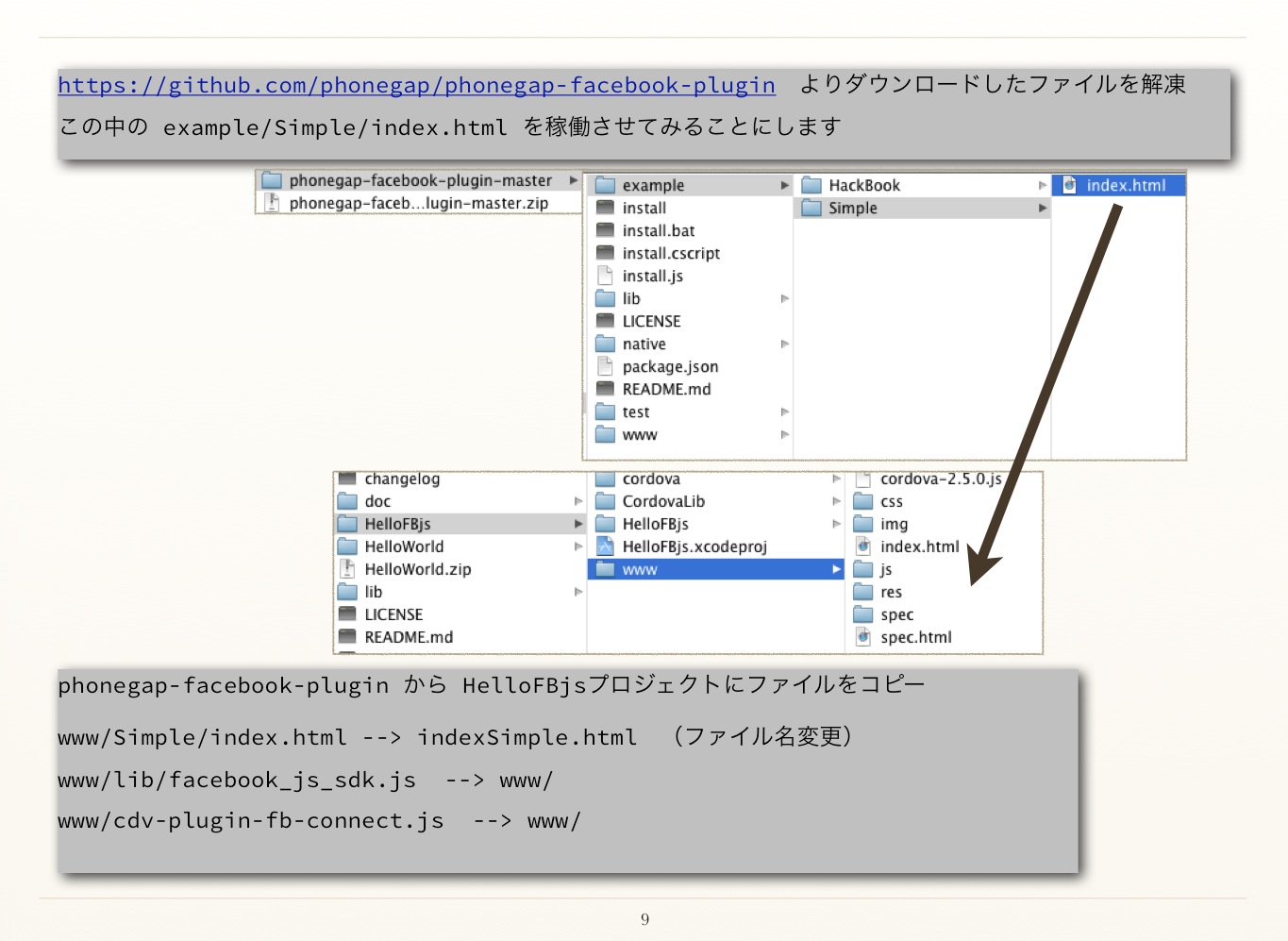Expand the Simple folder arrow
This screenshot has height=941, width=1288.
coord(1043,208)
